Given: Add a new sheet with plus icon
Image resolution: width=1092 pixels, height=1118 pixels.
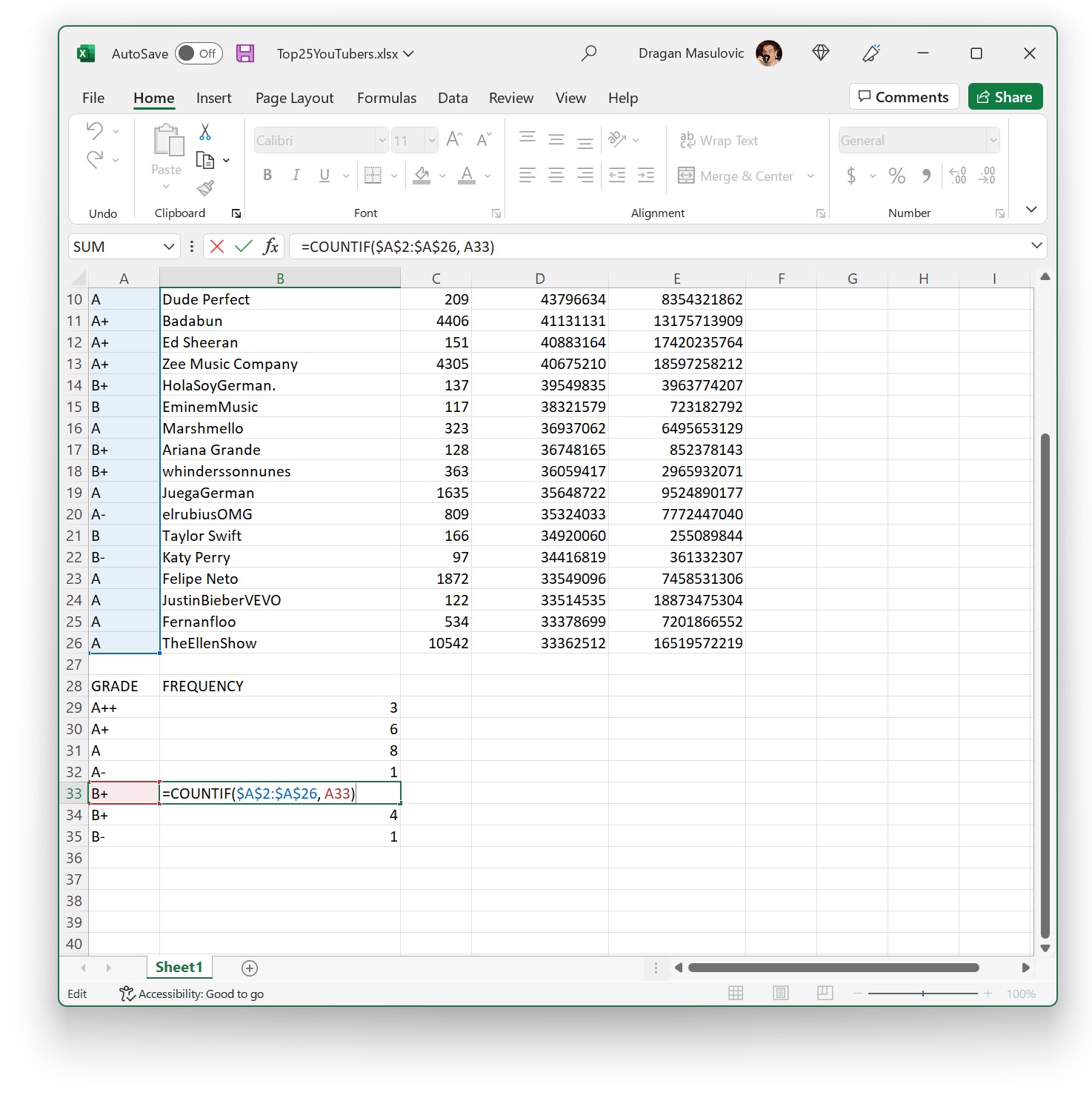Looking at the screenshot, I should (x=250, y=968).
